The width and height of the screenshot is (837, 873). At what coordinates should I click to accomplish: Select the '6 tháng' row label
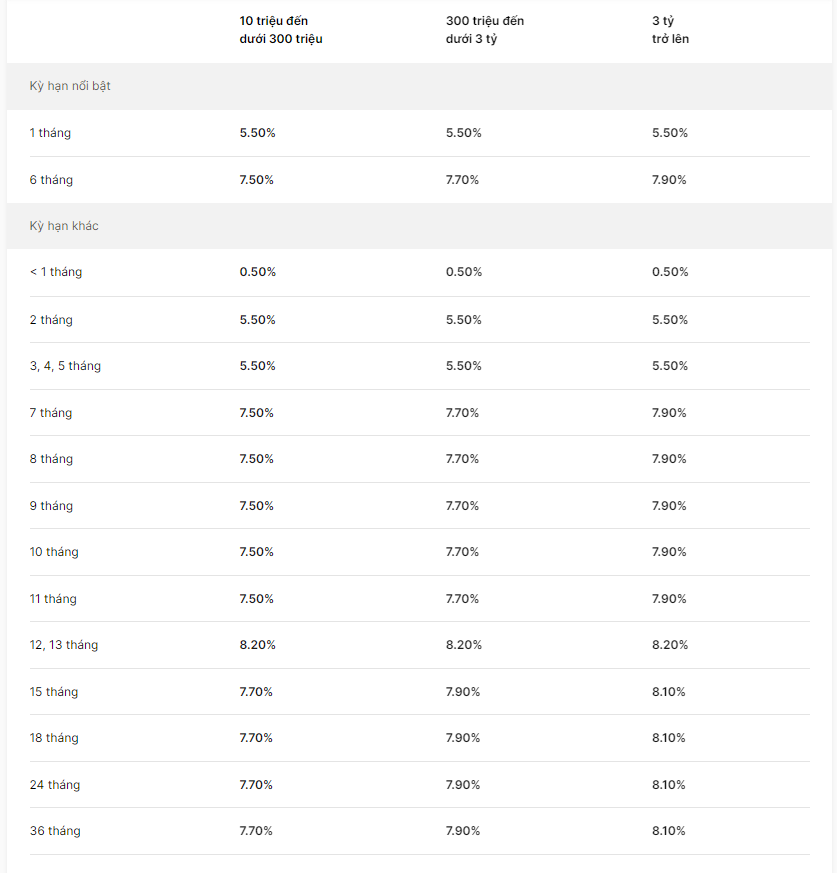pos(51,180)
